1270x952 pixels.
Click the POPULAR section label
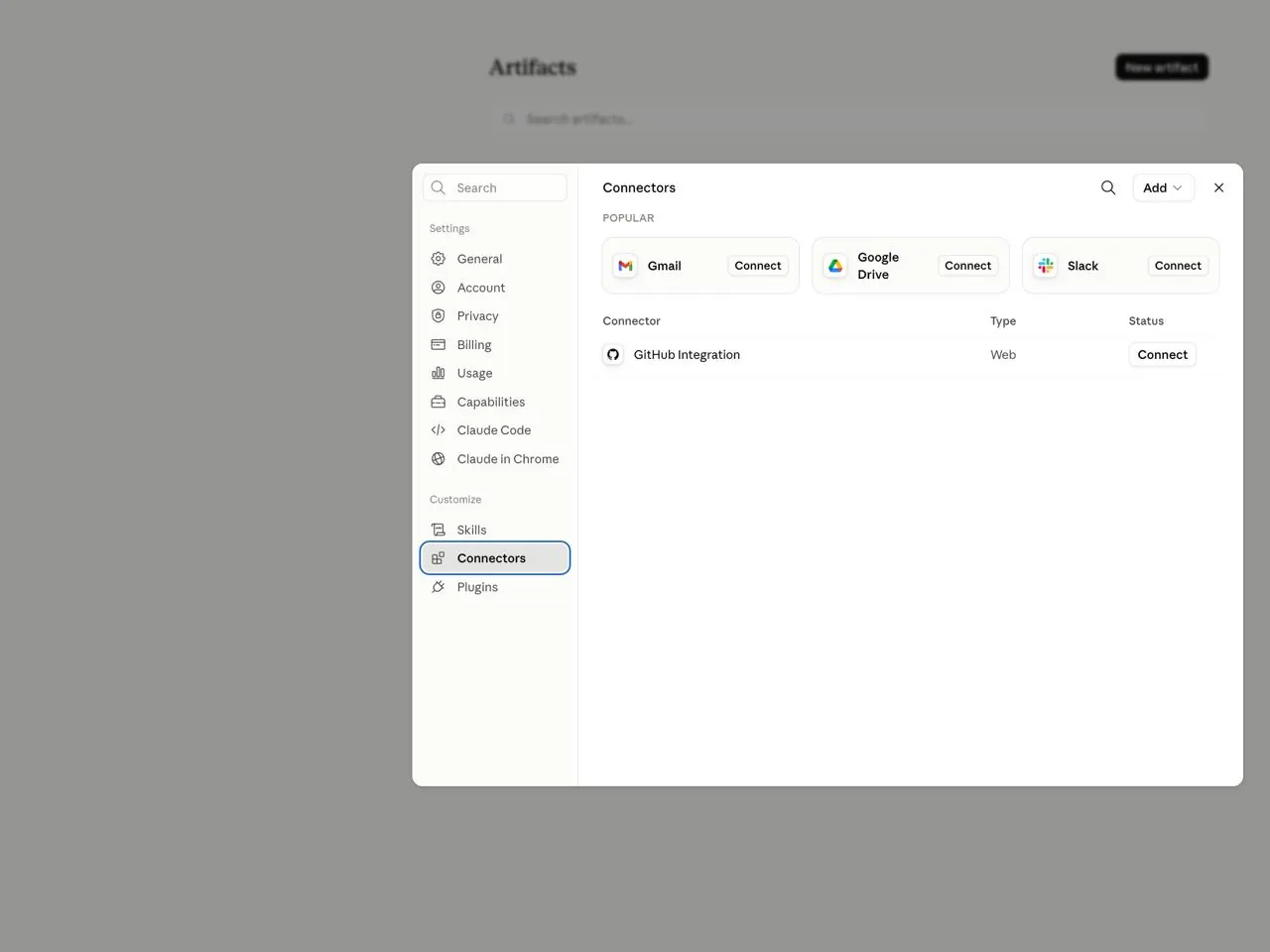pyautogui.click(x=628, y=218)
